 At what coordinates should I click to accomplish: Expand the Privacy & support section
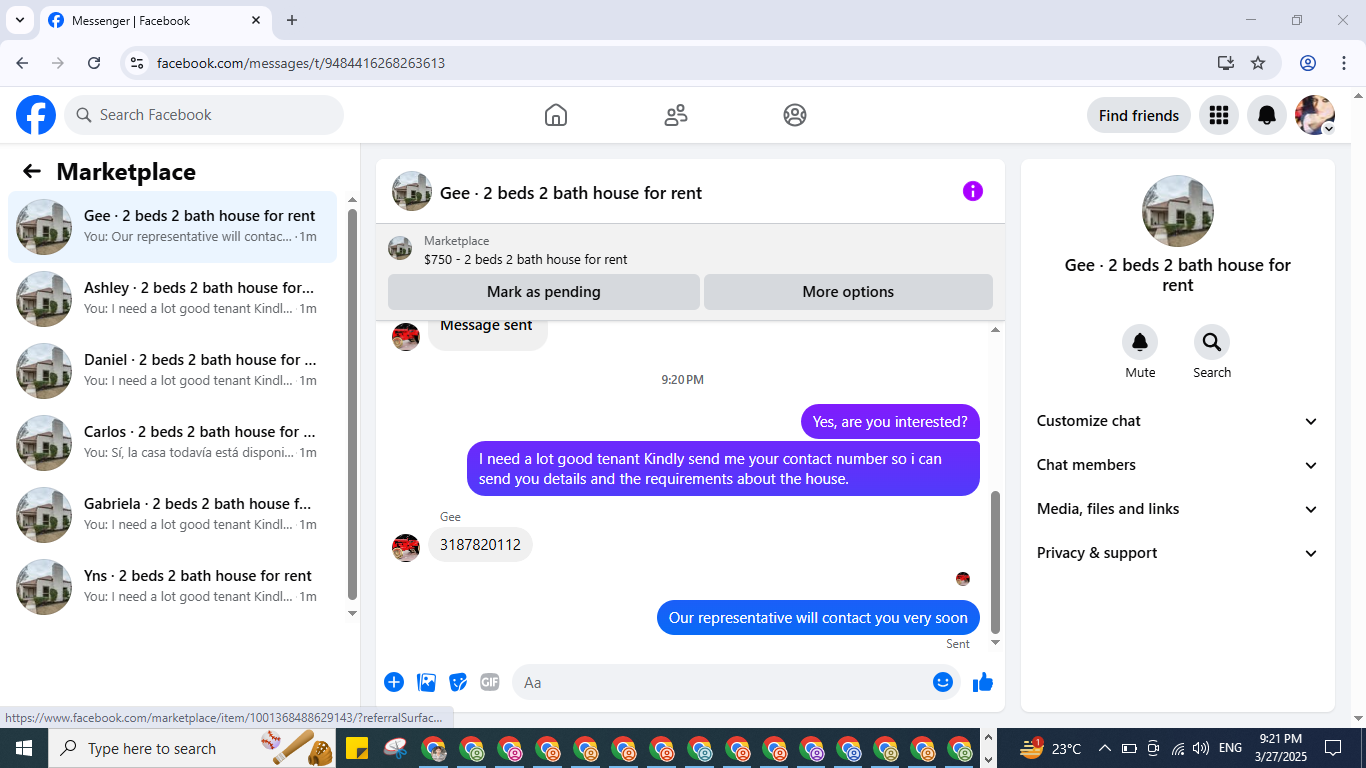click(1178, 553)
